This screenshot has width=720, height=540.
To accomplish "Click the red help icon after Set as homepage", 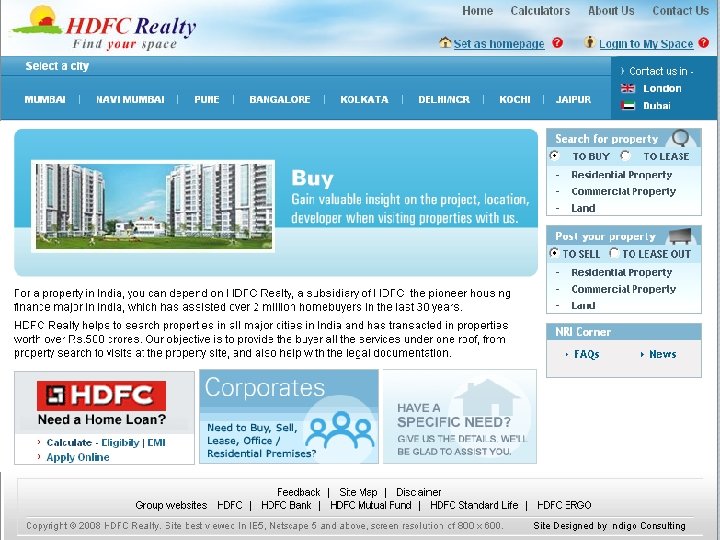I will click(557, 43).
